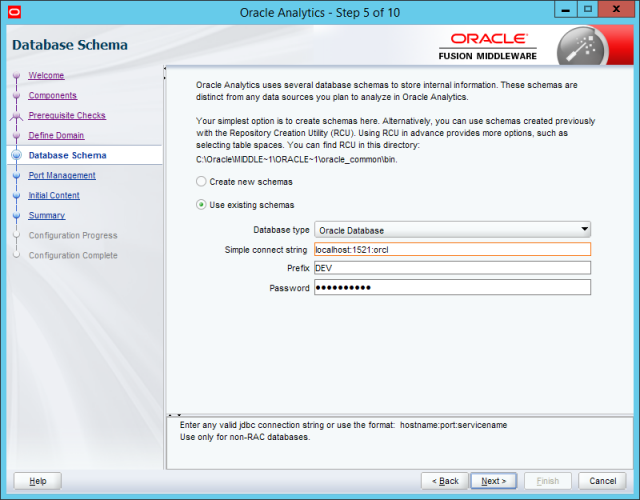
Task: Toggle the help message pane splitter arrows
Action: pyautogui.click(x=175, y=415)
